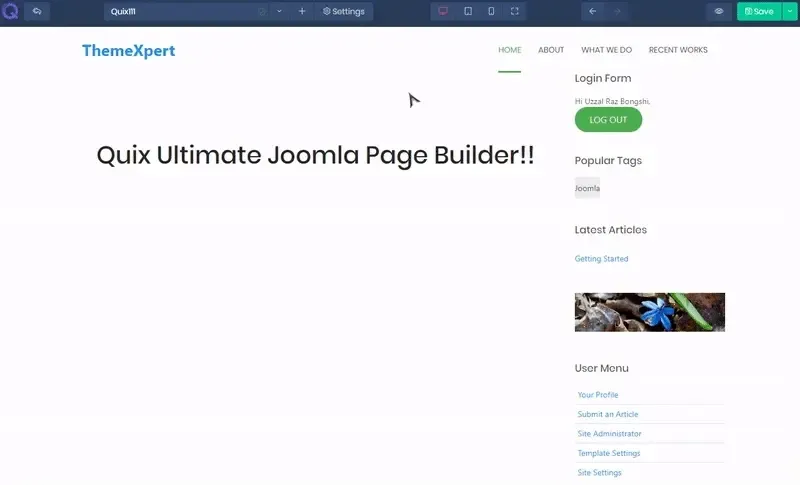Click the User Menu module title
The height and width of the screenshot is (485, 800).
(602, 368)
